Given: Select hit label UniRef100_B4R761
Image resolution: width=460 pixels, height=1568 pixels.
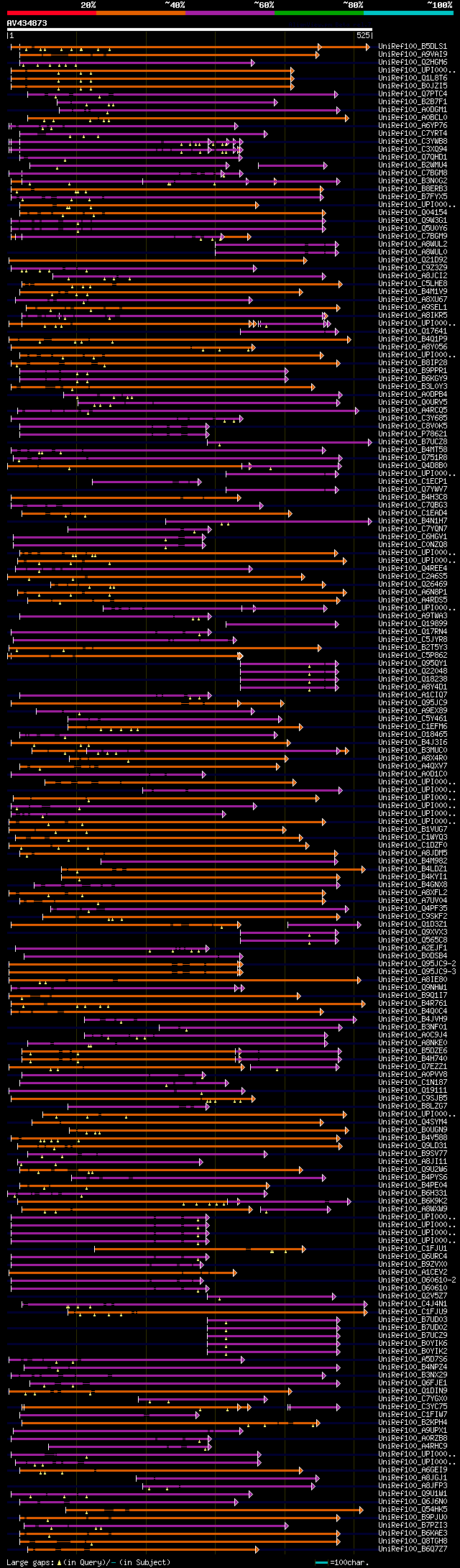Looking at the screenshot, I should pos(413,1004).
